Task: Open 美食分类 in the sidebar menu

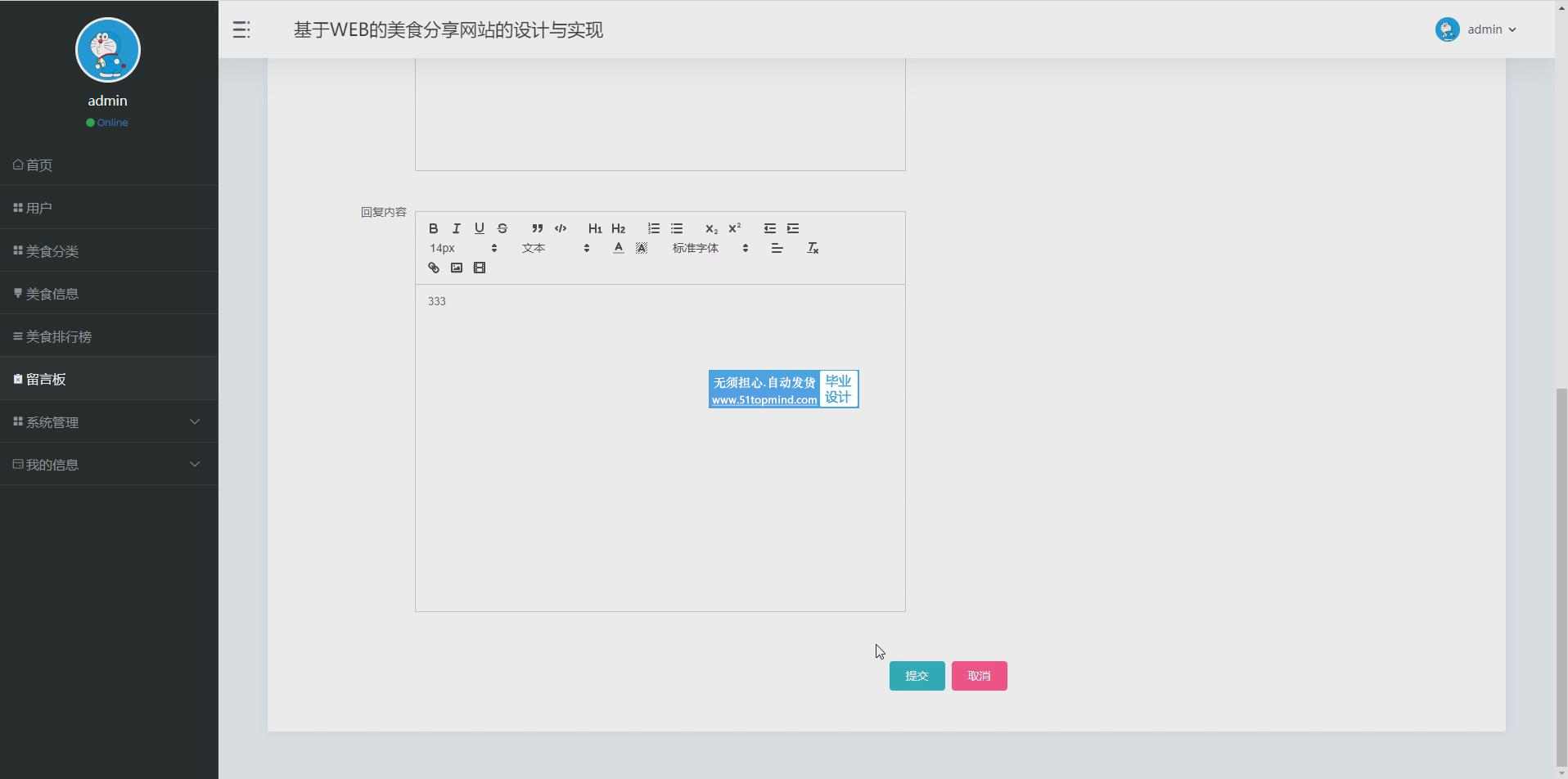Action: pos(109,251)
